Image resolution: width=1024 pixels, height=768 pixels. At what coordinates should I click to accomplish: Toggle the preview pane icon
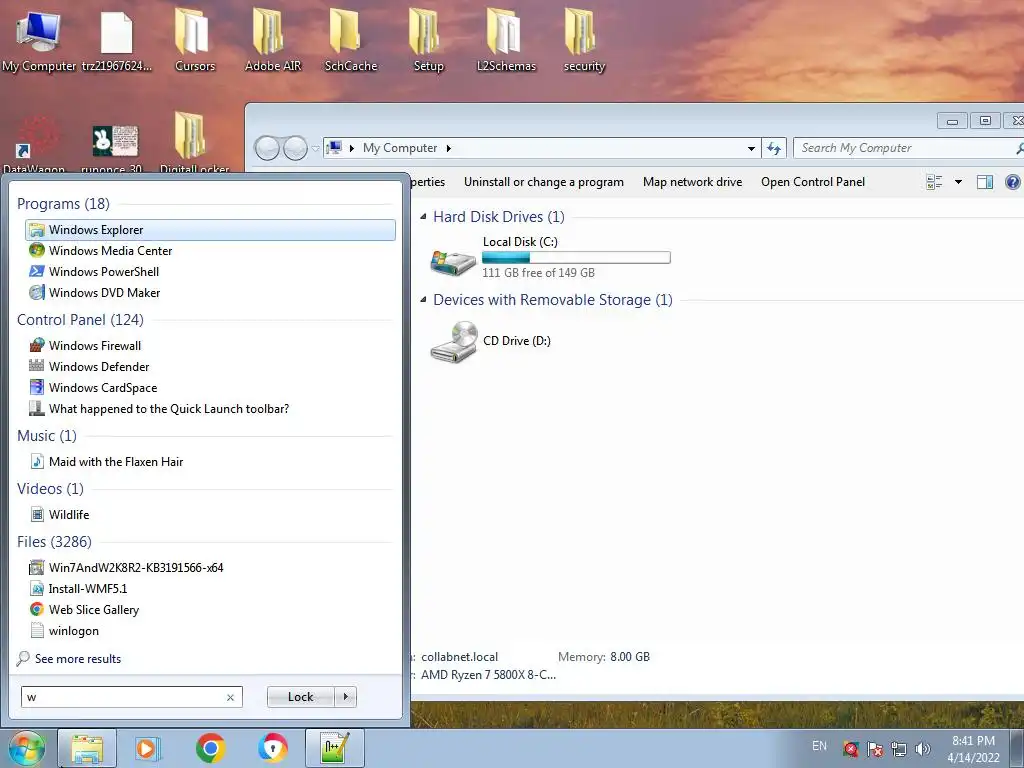click(985, 182)
